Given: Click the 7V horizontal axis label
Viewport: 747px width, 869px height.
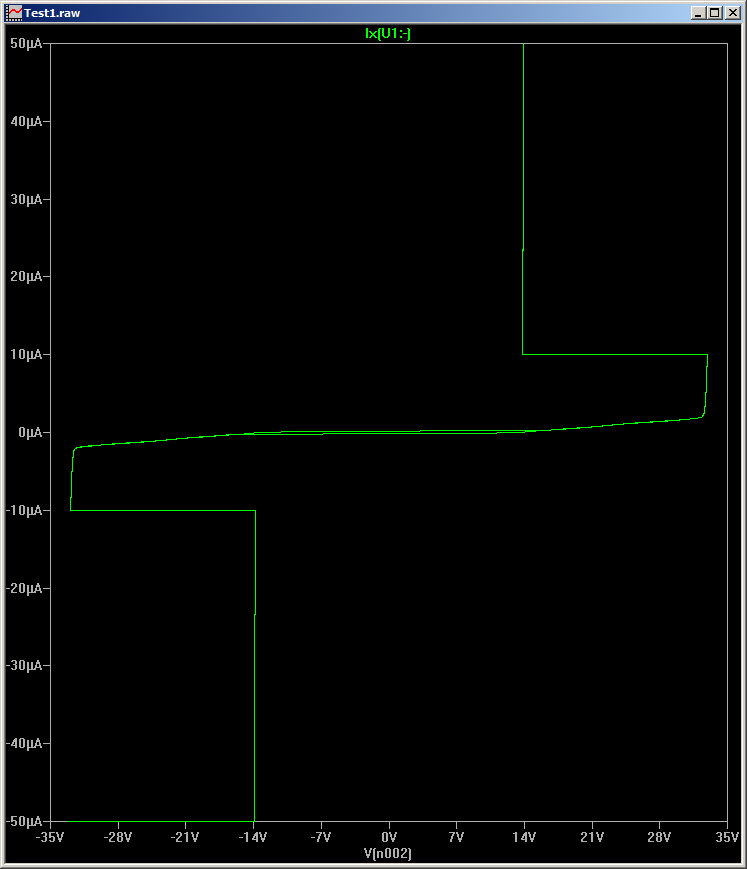Looking at the screenshot, I should 456,837.
